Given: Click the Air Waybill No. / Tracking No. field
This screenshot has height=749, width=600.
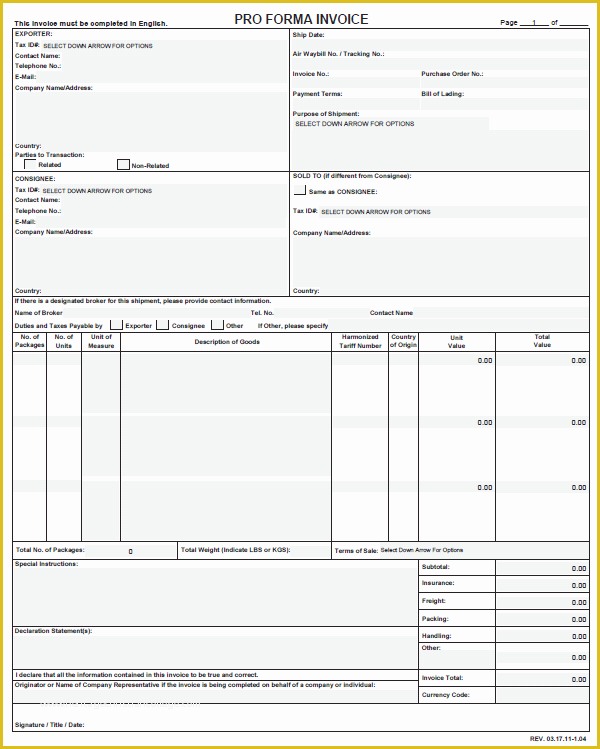Looking at the screenshot, I should [x=439, y=64].
